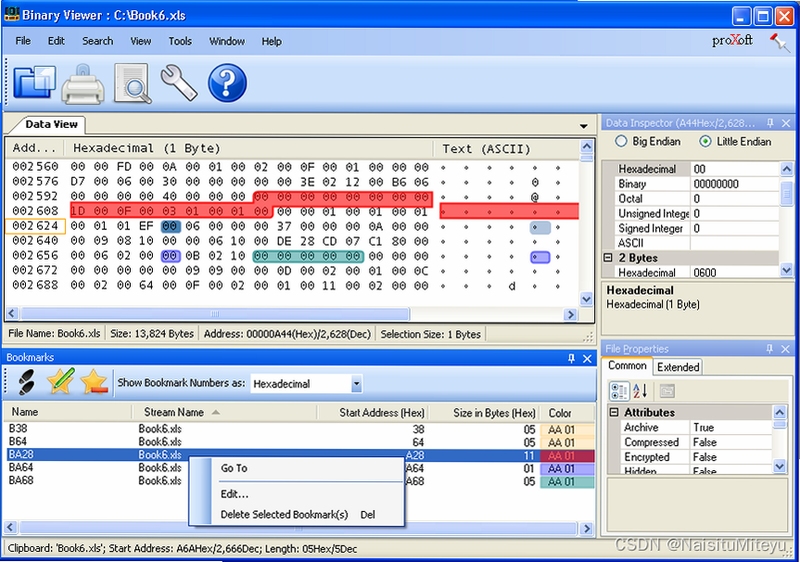800x562 pixels.
Task: Select the Little Endian radio button
Action: [x=705, y=142]
